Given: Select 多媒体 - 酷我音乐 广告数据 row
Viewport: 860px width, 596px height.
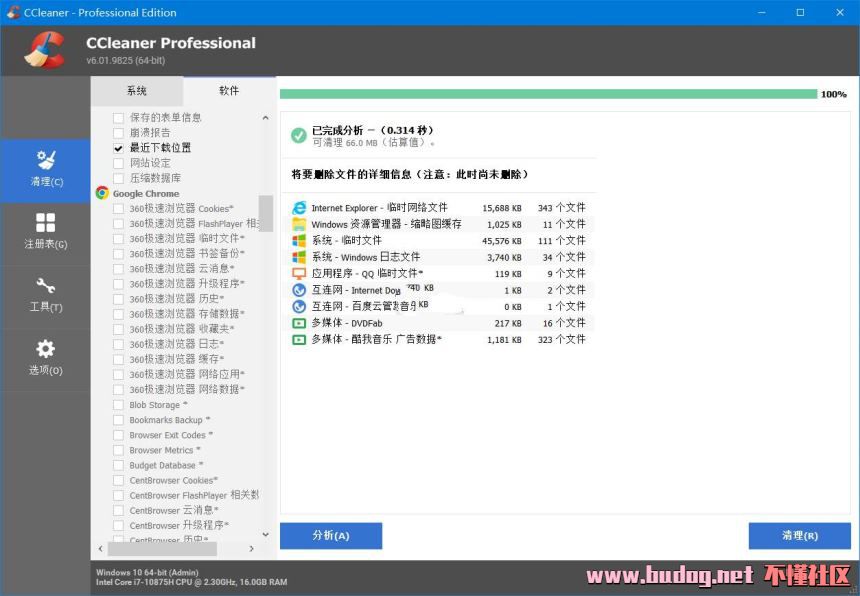Looking at the screenshot, I should click(x=439, y=339).
